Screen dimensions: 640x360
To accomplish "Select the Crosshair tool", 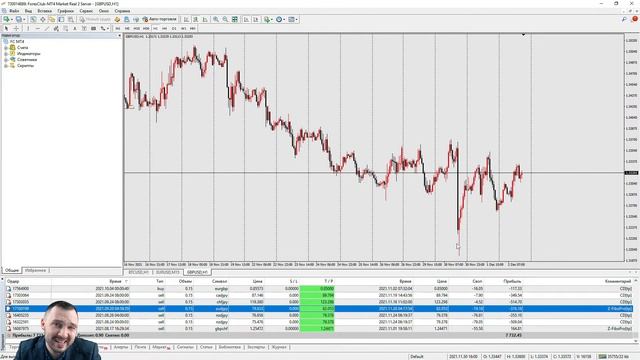I will click(x=16, y=29).
